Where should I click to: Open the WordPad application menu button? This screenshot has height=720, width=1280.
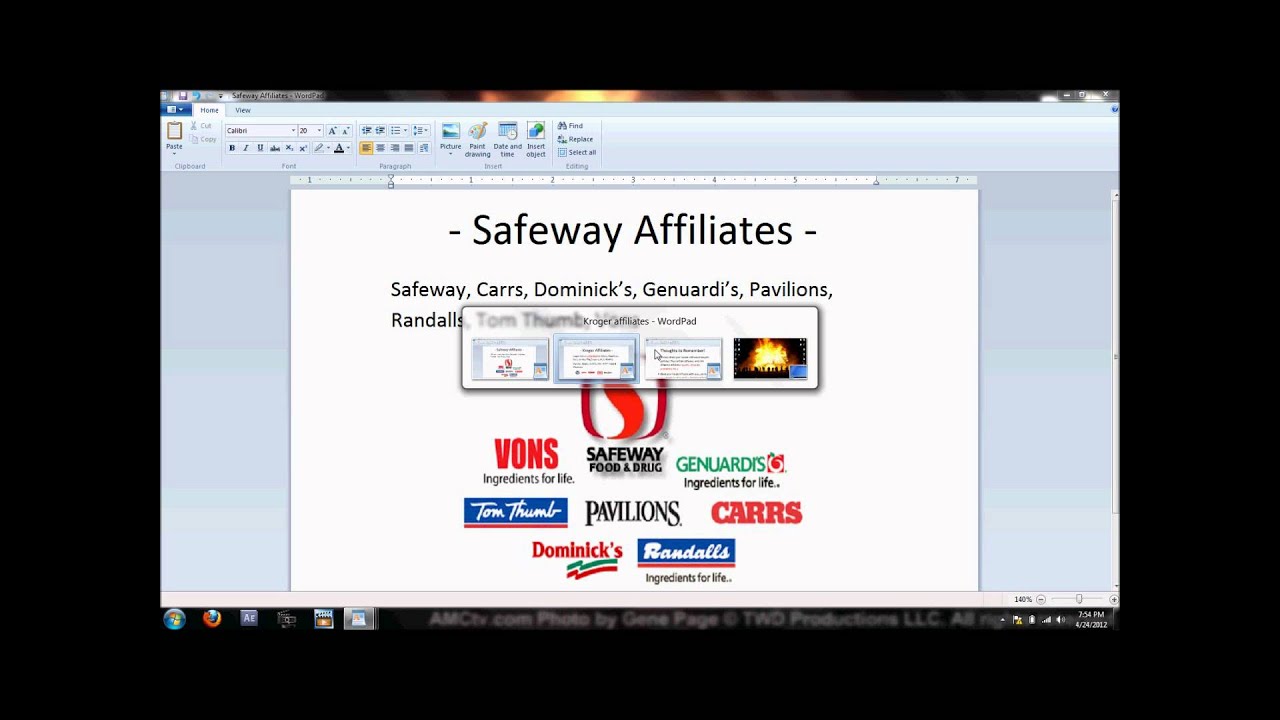pos(174,110)
